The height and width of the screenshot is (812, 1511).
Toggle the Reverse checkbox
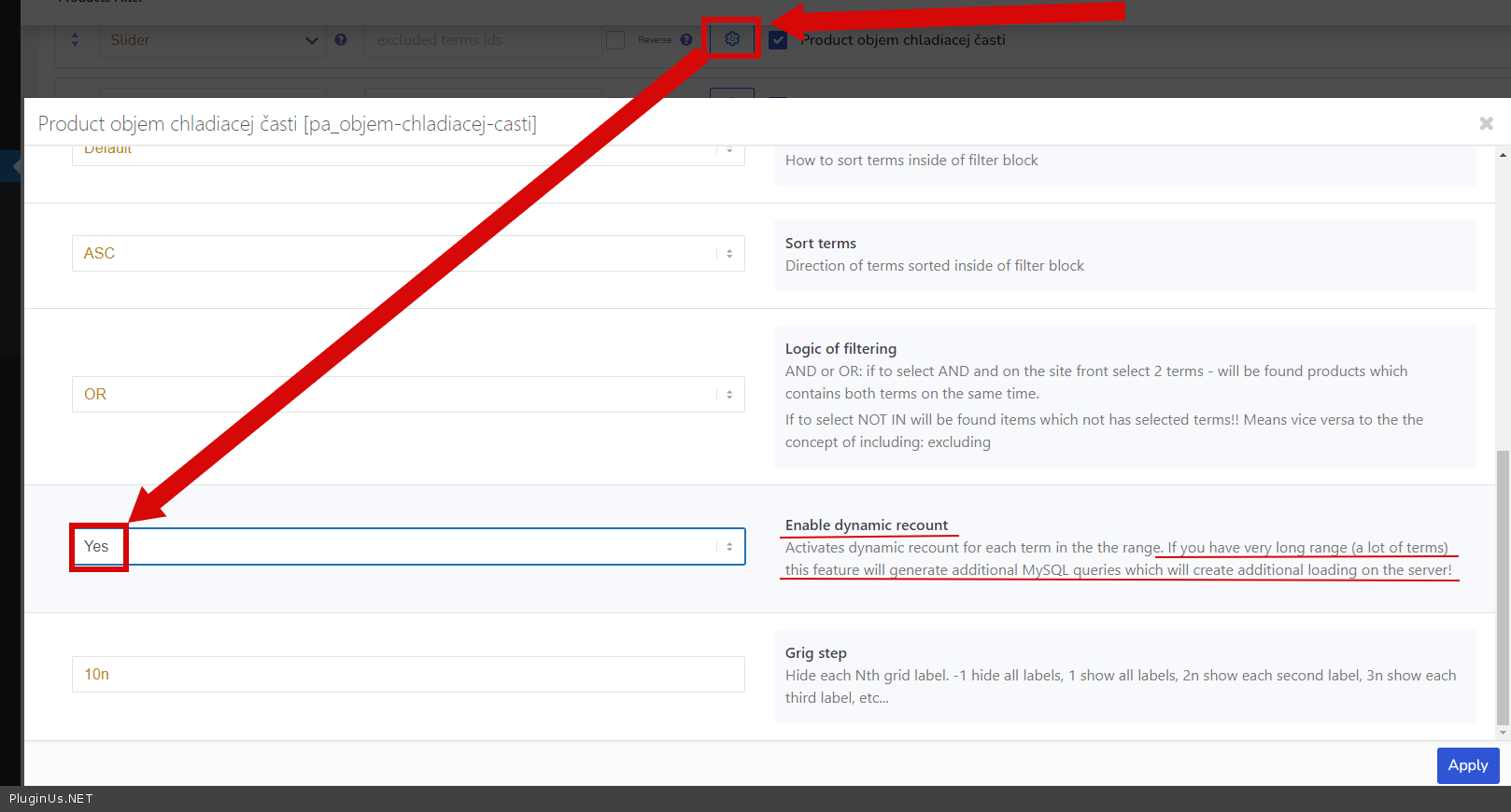click(615, 40)
